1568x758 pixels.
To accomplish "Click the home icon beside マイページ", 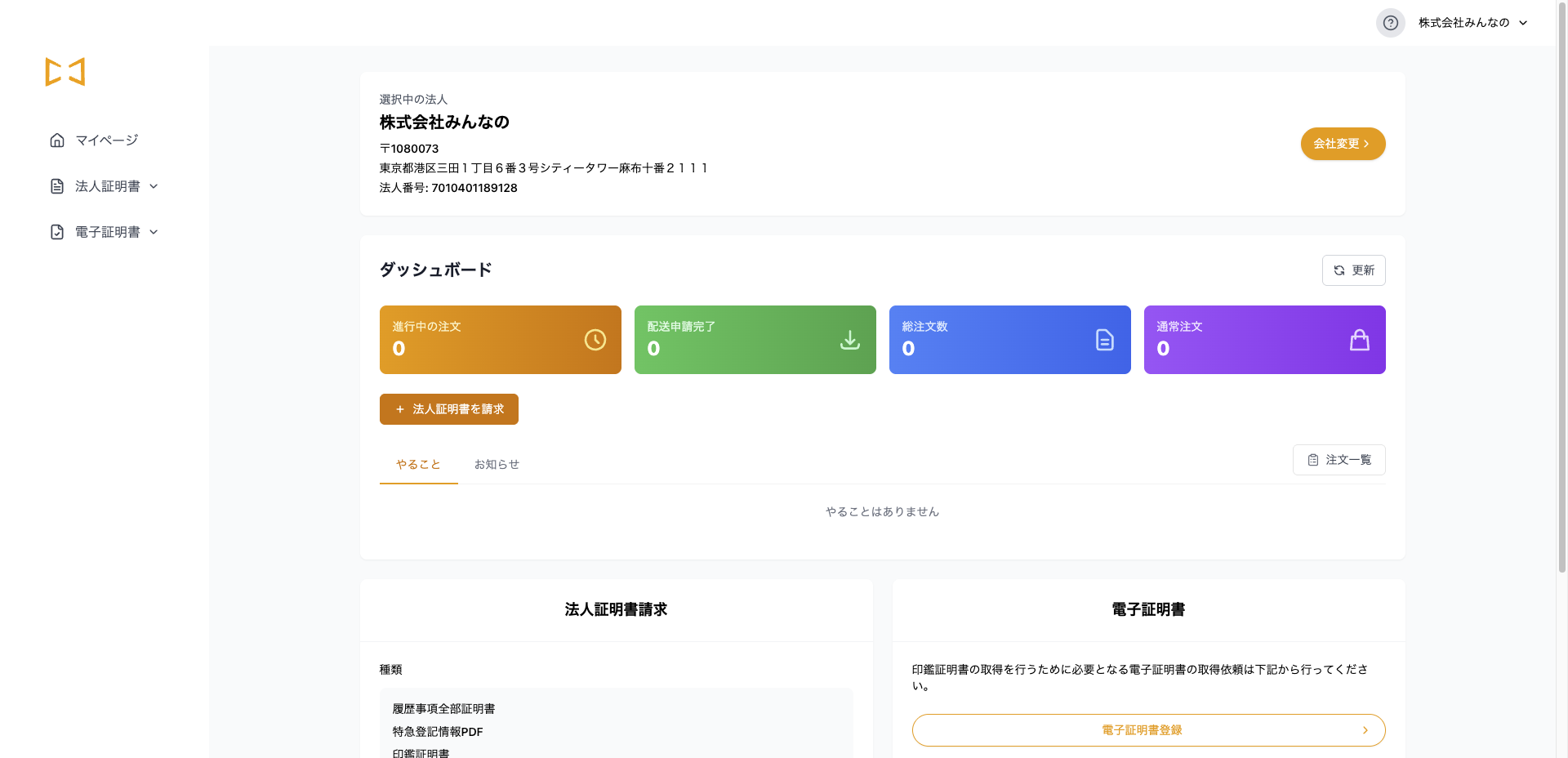I will click(57, 140).
